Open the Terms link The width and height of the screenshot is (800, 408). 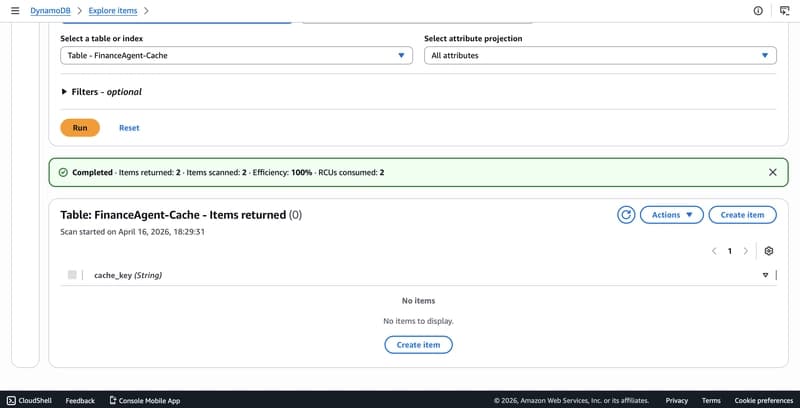[711, 401]
